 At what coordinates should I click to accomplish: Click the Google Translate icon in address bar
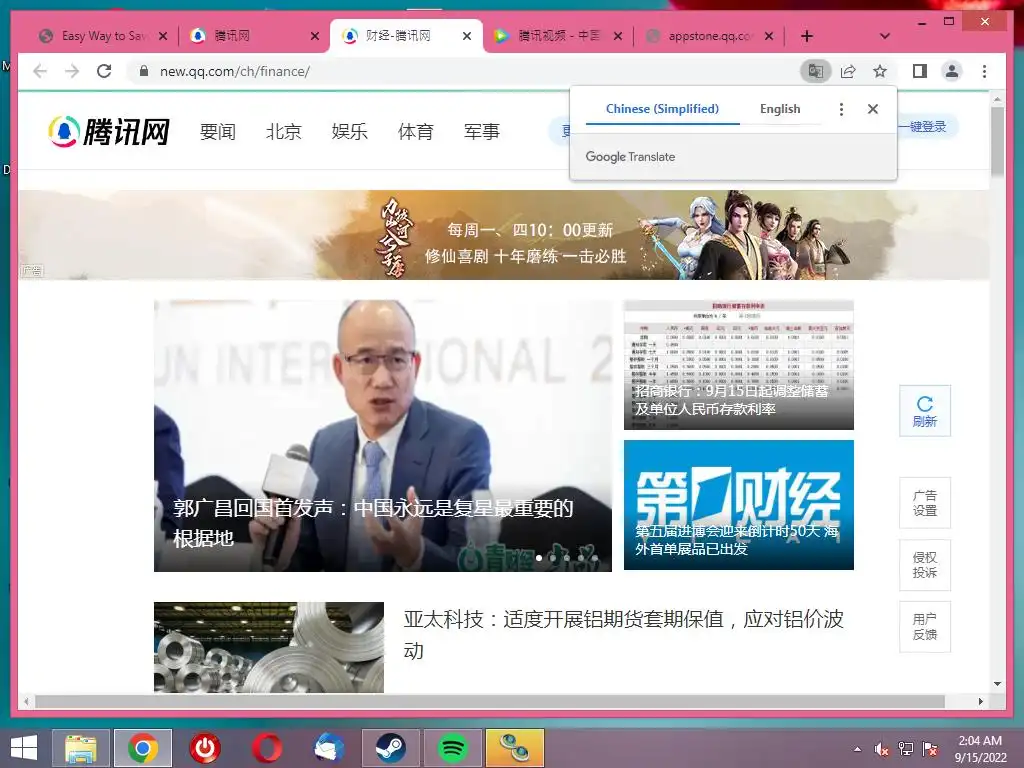(816, 71)
